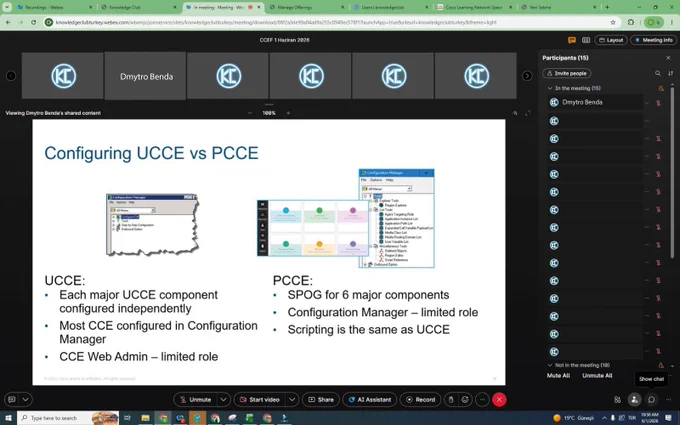Switch to the Users | knowledgeclub tab
Screen dimensions: 680x425
click(391, 7)
